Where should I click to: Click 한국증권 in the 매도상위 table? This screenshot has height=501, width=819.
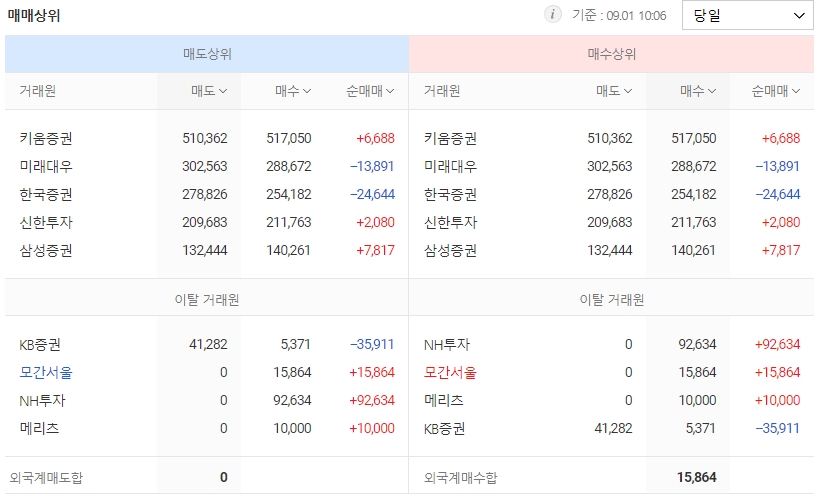[46, 194]
